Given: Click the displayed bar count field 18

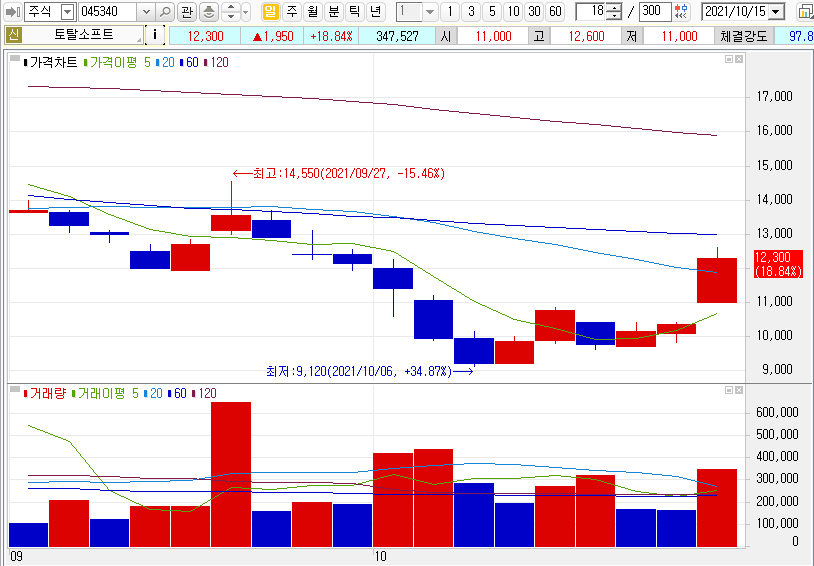Looking at the screenshot, I should (x=591, y=11).
